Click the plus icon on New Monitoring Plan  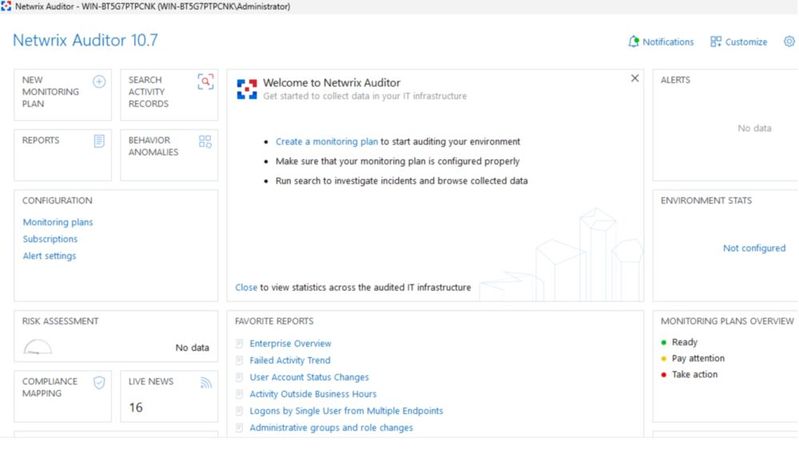click(x=99, y=82)
